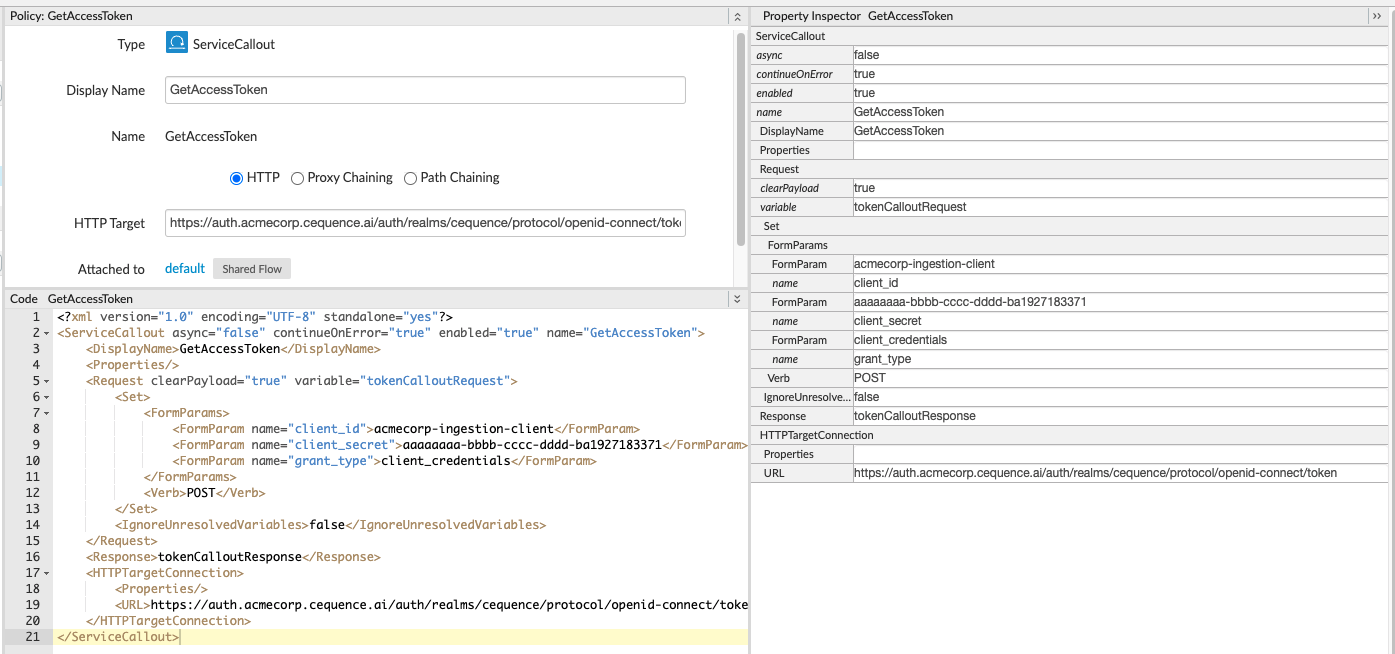Place the cursor on closing ServiceCallout line 21
This screenshot has width=1395, height=654.
pyautogui.click(x=120, y=637)
